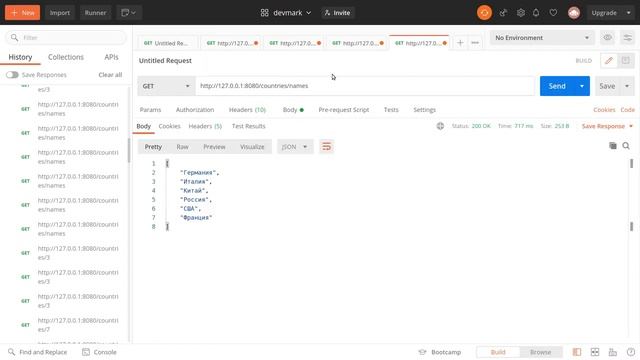Screen dimensions: 640x360
Task: Click the Invite button
Action: click(338, 13)
